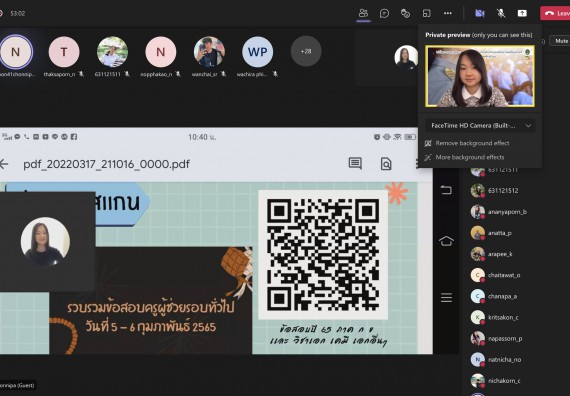Image resolution: width=570 pixels, height=396 pixels.
Task: Open the reactions icon in toolbar
Action: point(405,13)
